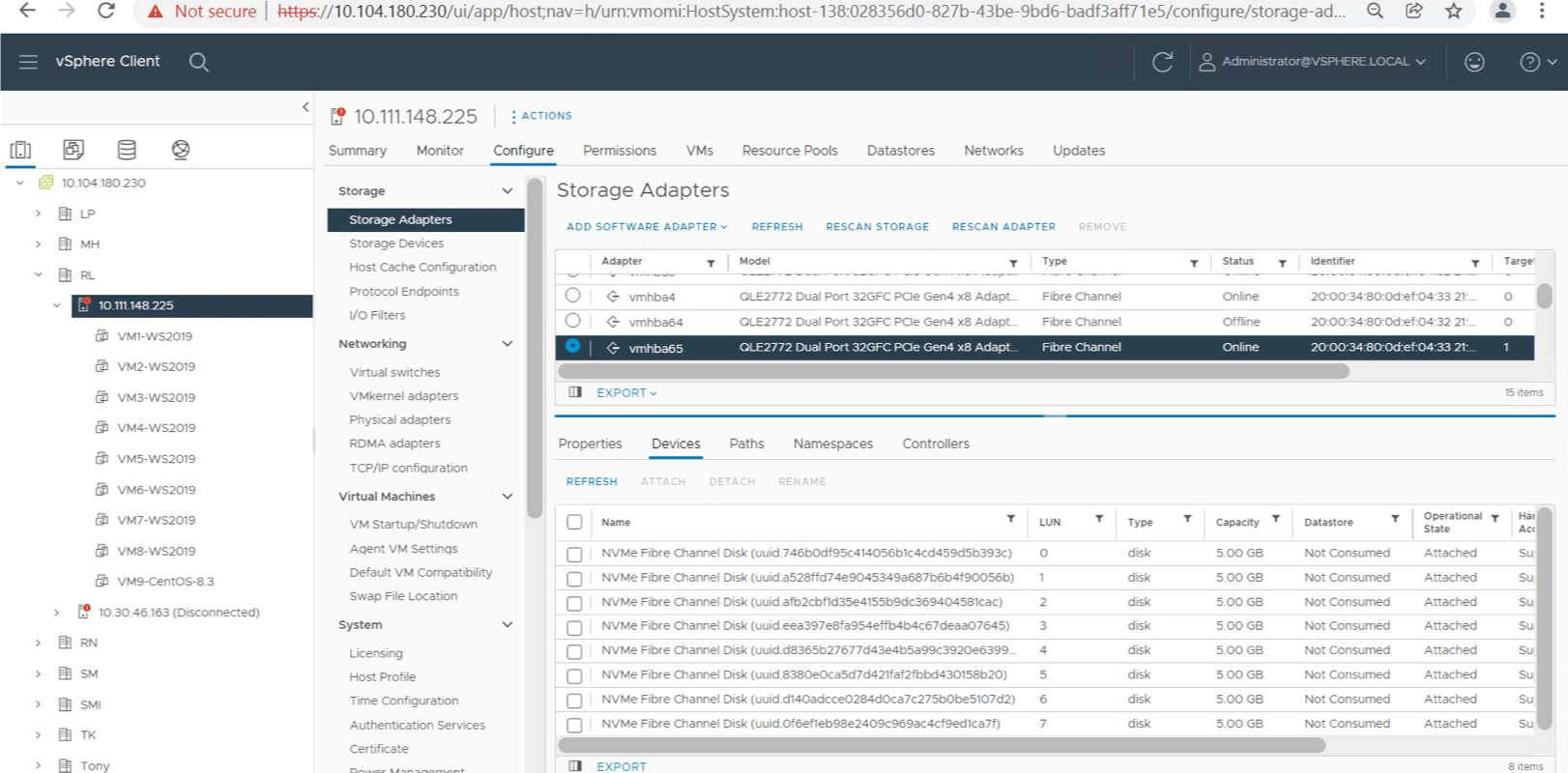Click Rescan Adapter
Screen dimensions: 1568x773
click(1004, 227)
